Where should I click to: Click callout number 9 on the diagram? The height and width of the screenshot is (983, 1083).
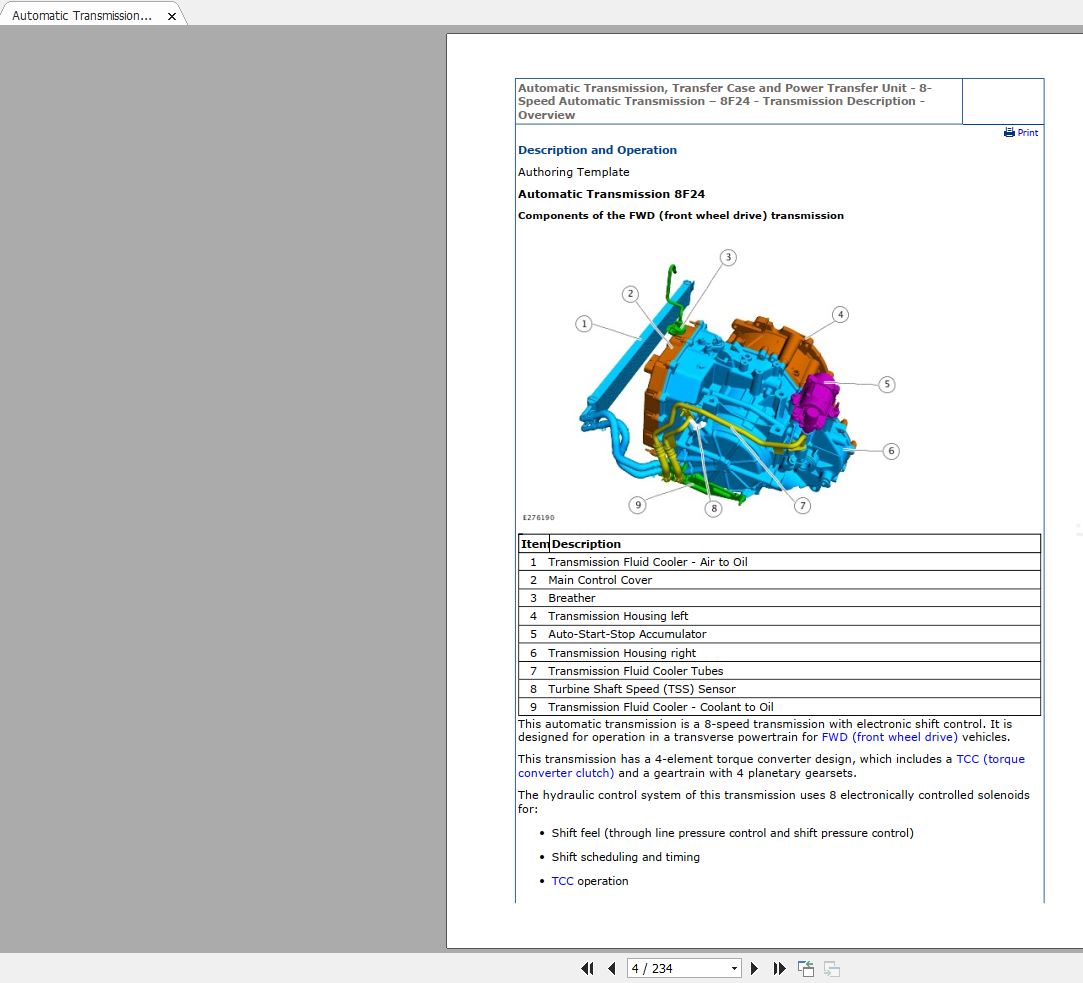coord(638,505)
